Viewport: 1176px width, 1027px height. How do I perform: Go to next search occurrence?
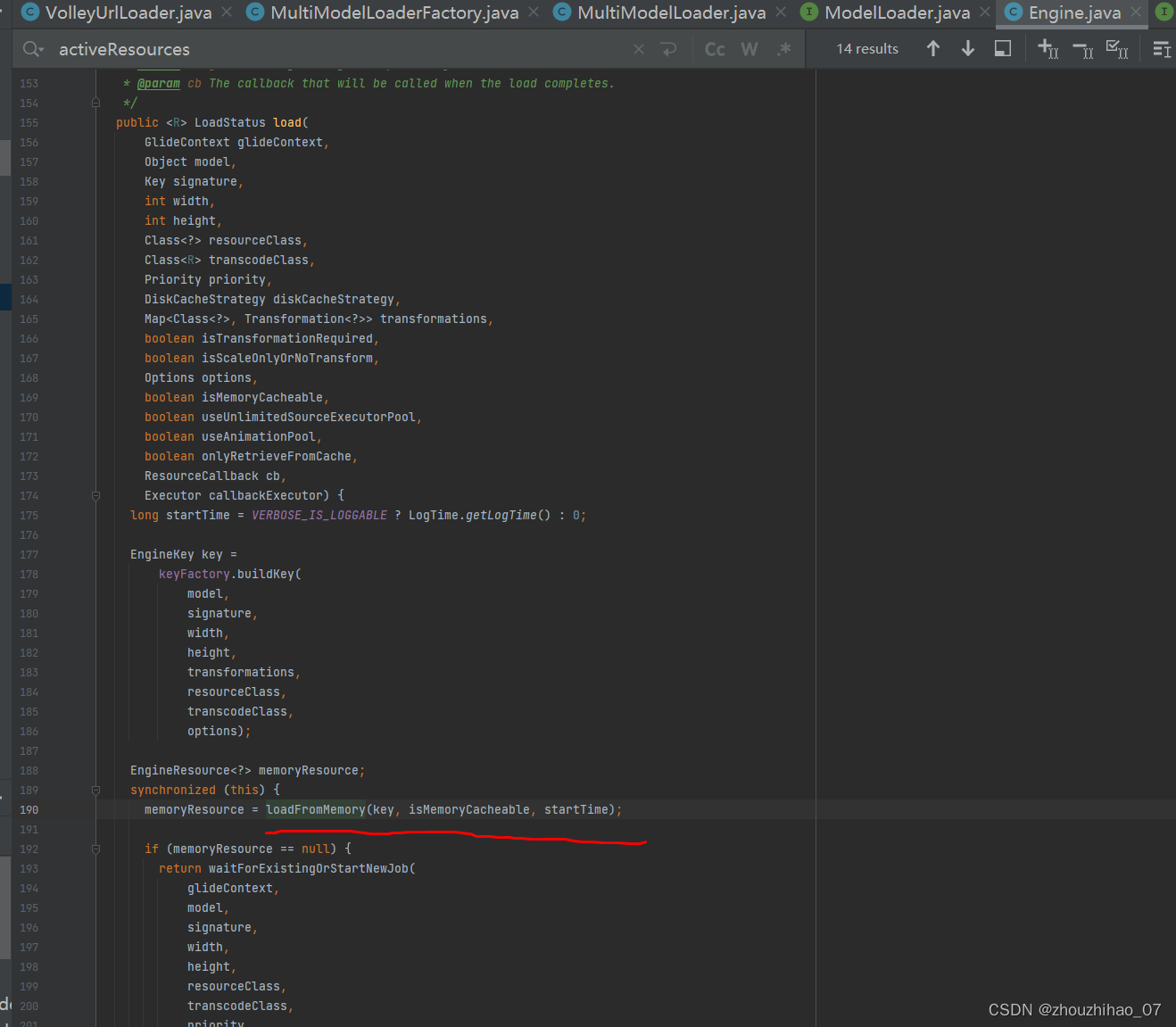(x=968, y=49)
